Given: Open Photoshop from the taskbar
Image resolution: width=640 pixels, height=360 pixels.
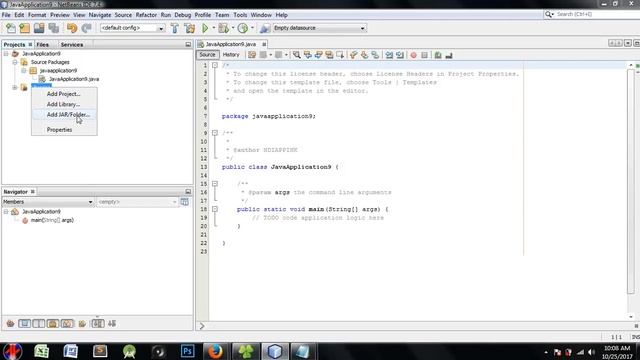Looking at the screenshot, I should click(188, 351).
